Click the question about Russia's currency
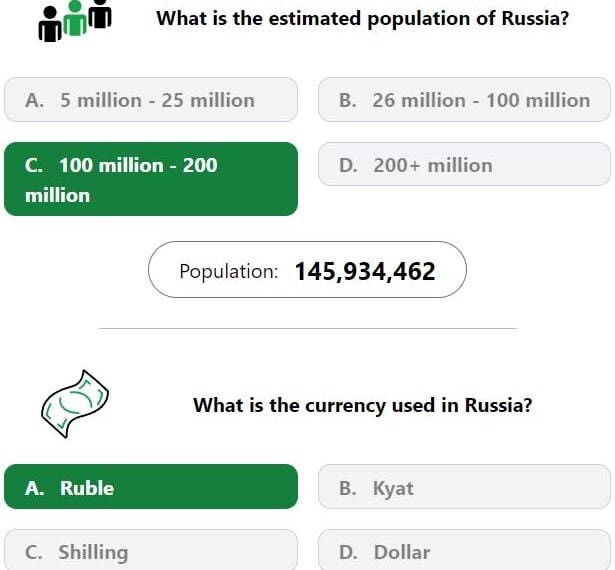Image resolution: width=615 pixels, height=570 pixels. tap(362, 405)
